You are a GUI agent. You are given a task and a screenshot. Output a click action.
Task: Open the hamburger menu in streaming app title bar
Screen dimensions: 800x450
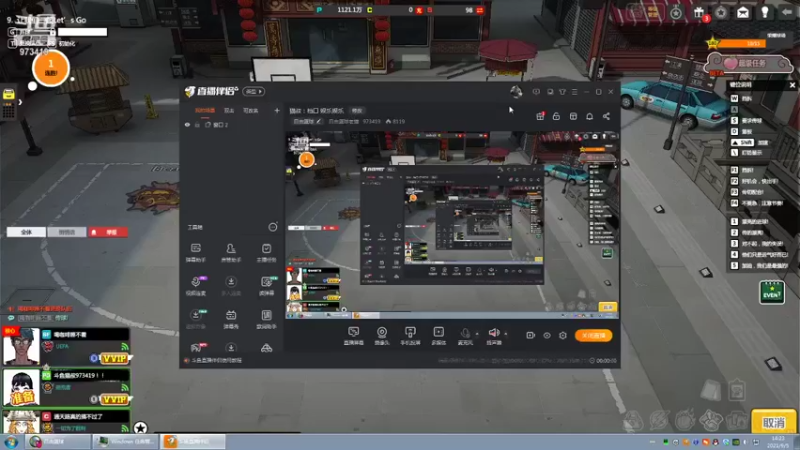click(x=574, y=92)
